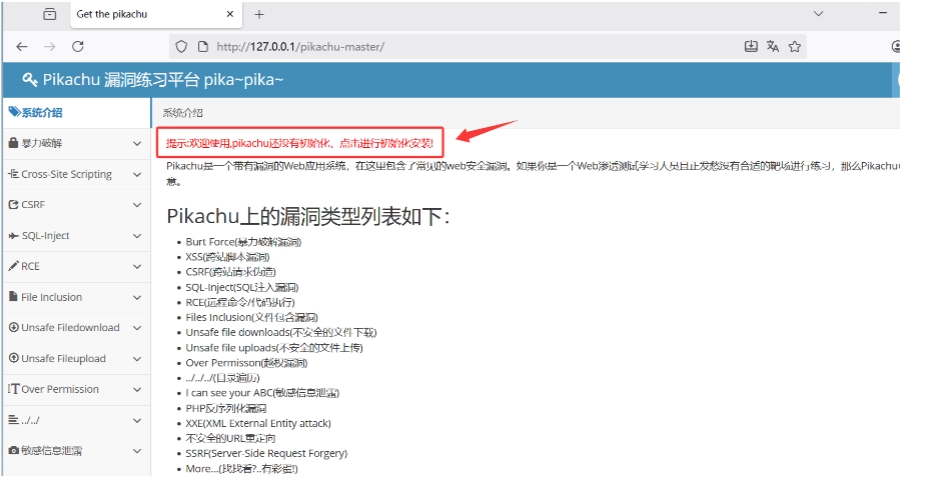Image resolution: width=926 pixels, height=483 pixels.
Task: Click the browser back arrow
Action: click(22, 47)
